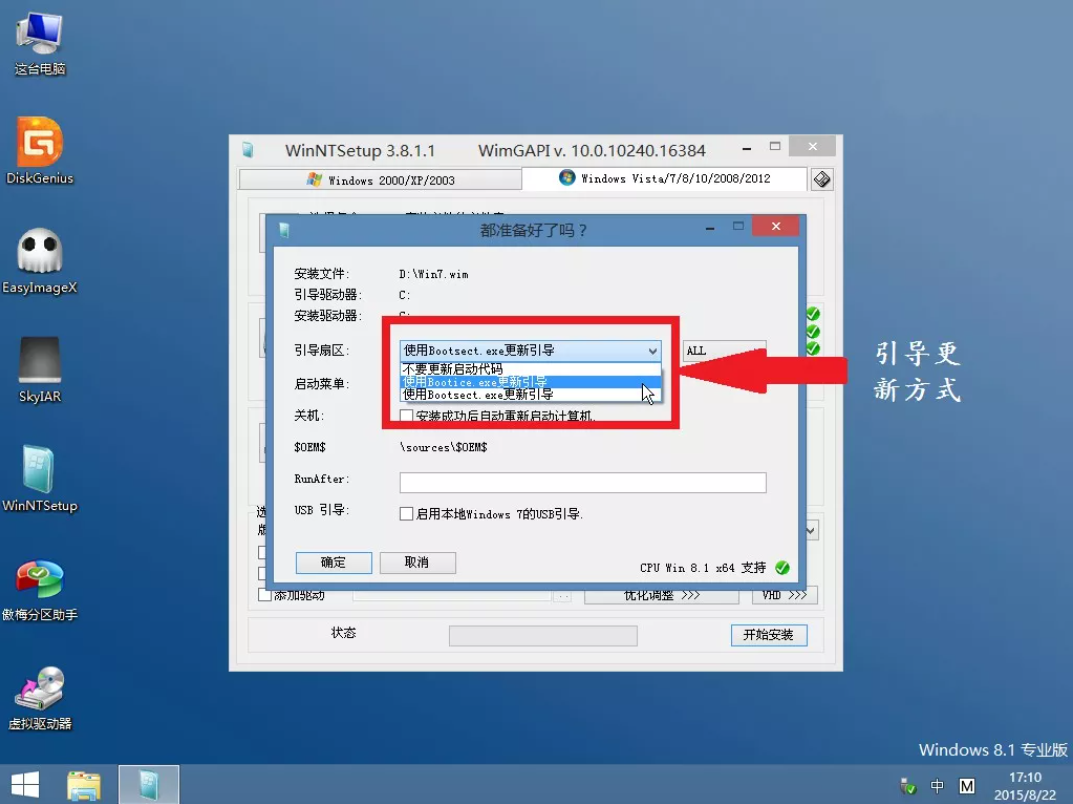The height and width of the screenshot is (804, 1073).
Task: Open the WinNTSetup desktop shortcut
Action: [40, 478]
